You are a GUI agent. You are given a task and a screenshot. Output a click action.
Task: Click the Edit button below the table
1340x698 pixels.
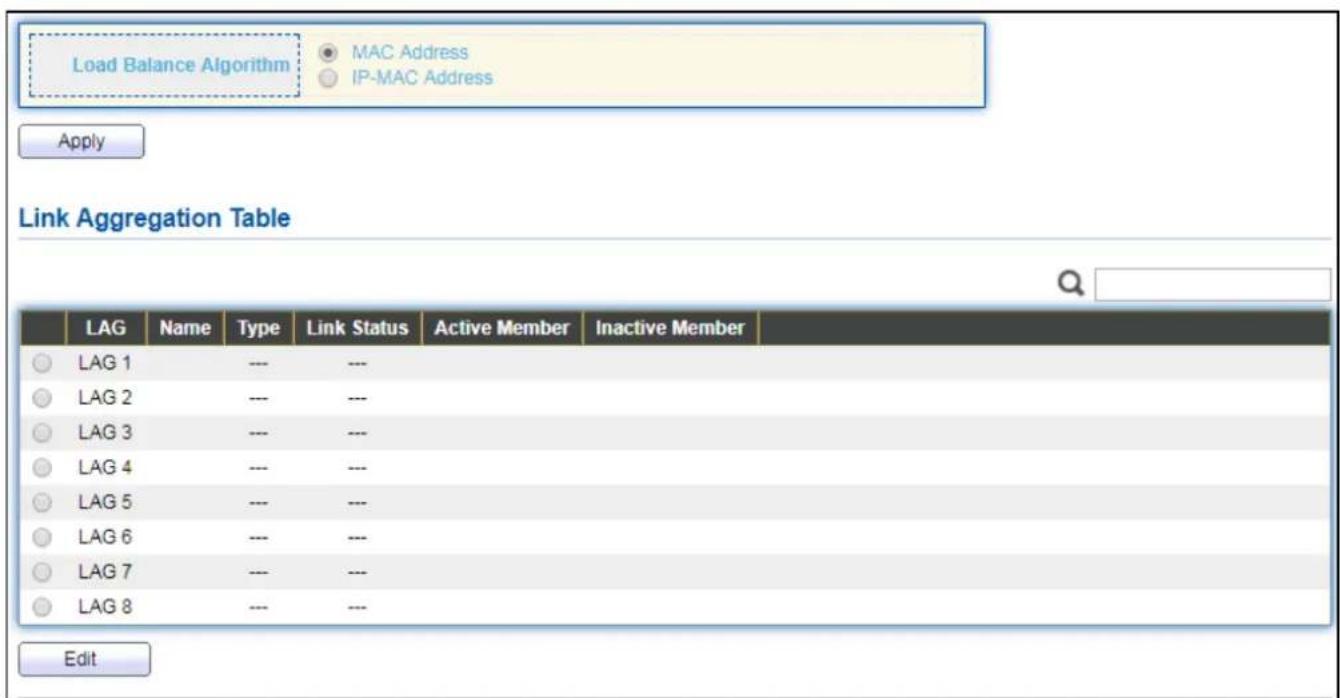[x=84, y=659]
